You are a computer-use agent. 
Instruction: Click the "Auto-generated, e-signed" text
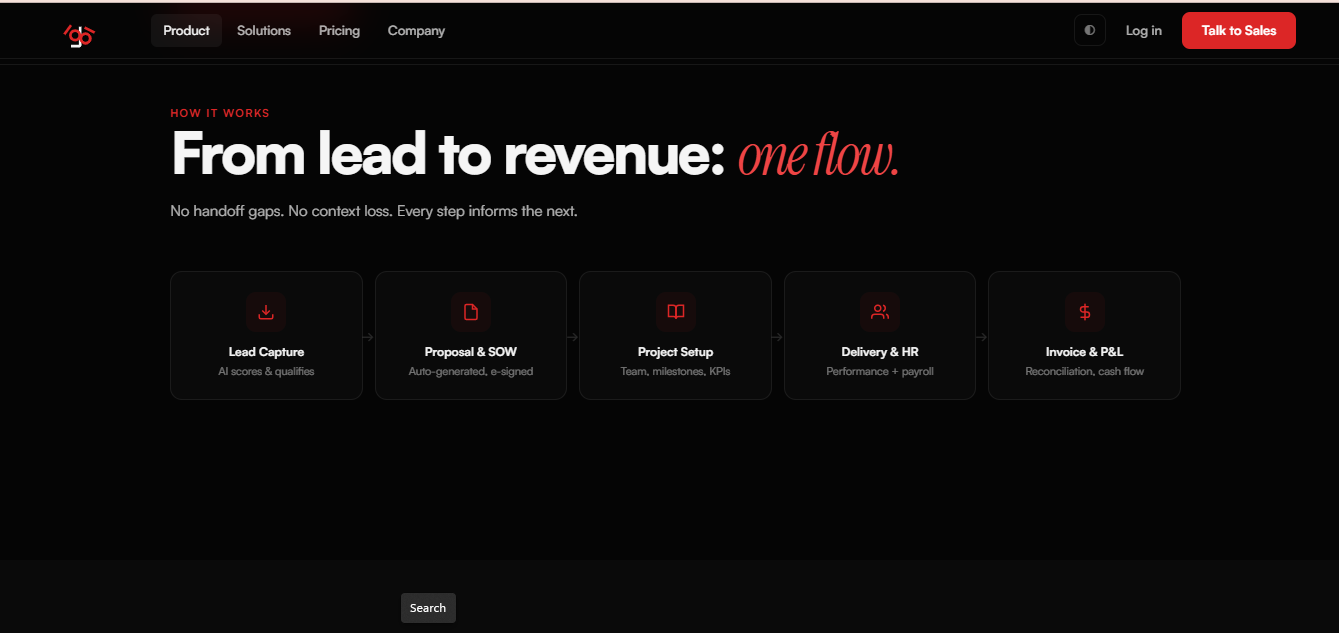[471, 371]
